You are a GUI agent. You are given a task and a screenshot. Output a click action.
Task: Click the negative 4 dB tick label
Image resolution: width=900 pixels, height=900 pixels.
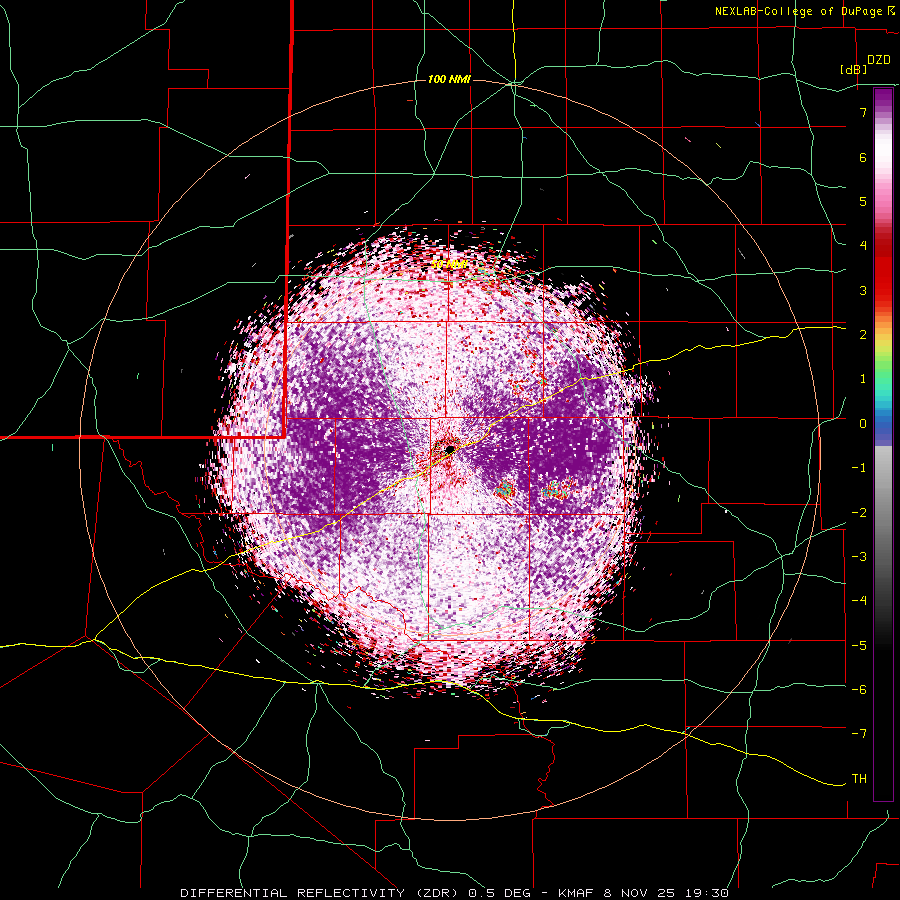coord(859,600)
